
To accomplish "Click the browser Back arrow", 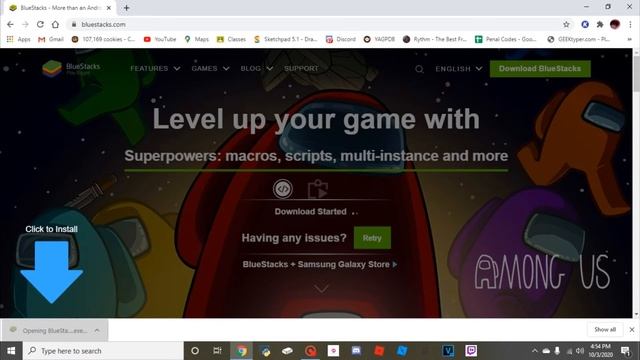I will click(10, 24).
